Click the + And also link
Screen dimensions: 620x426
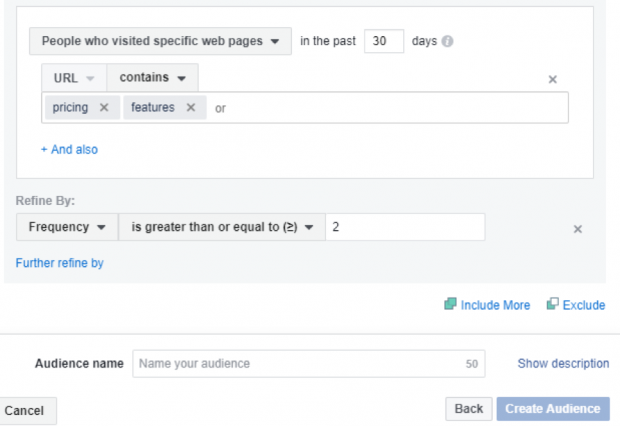click(69, 149)
